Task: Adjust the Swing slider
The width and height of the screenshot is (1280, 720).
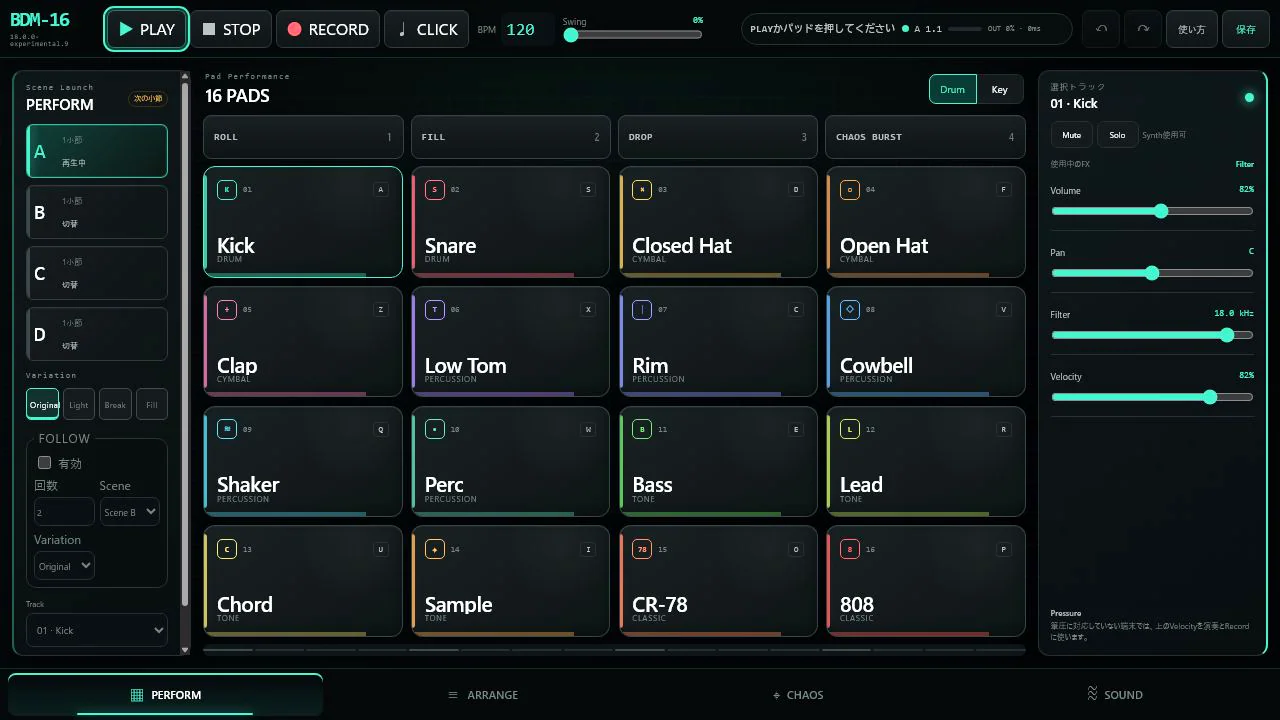Action: (632, 34)
